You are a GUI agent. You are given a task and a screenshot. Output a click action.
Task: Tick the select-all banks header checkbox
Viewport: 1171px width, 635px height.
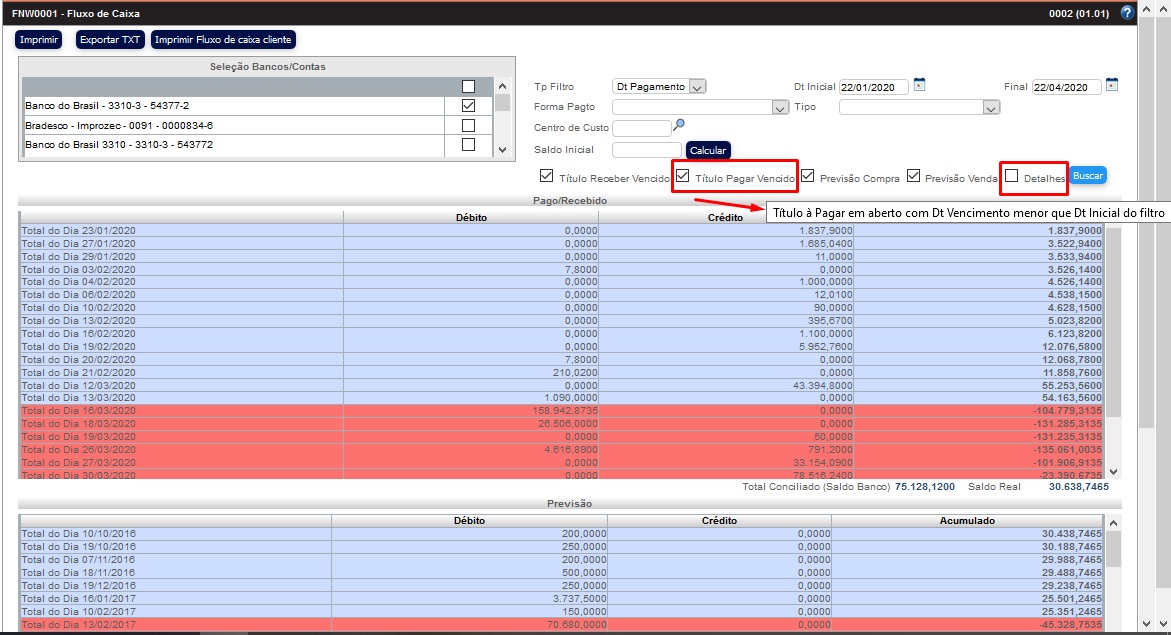468,87
